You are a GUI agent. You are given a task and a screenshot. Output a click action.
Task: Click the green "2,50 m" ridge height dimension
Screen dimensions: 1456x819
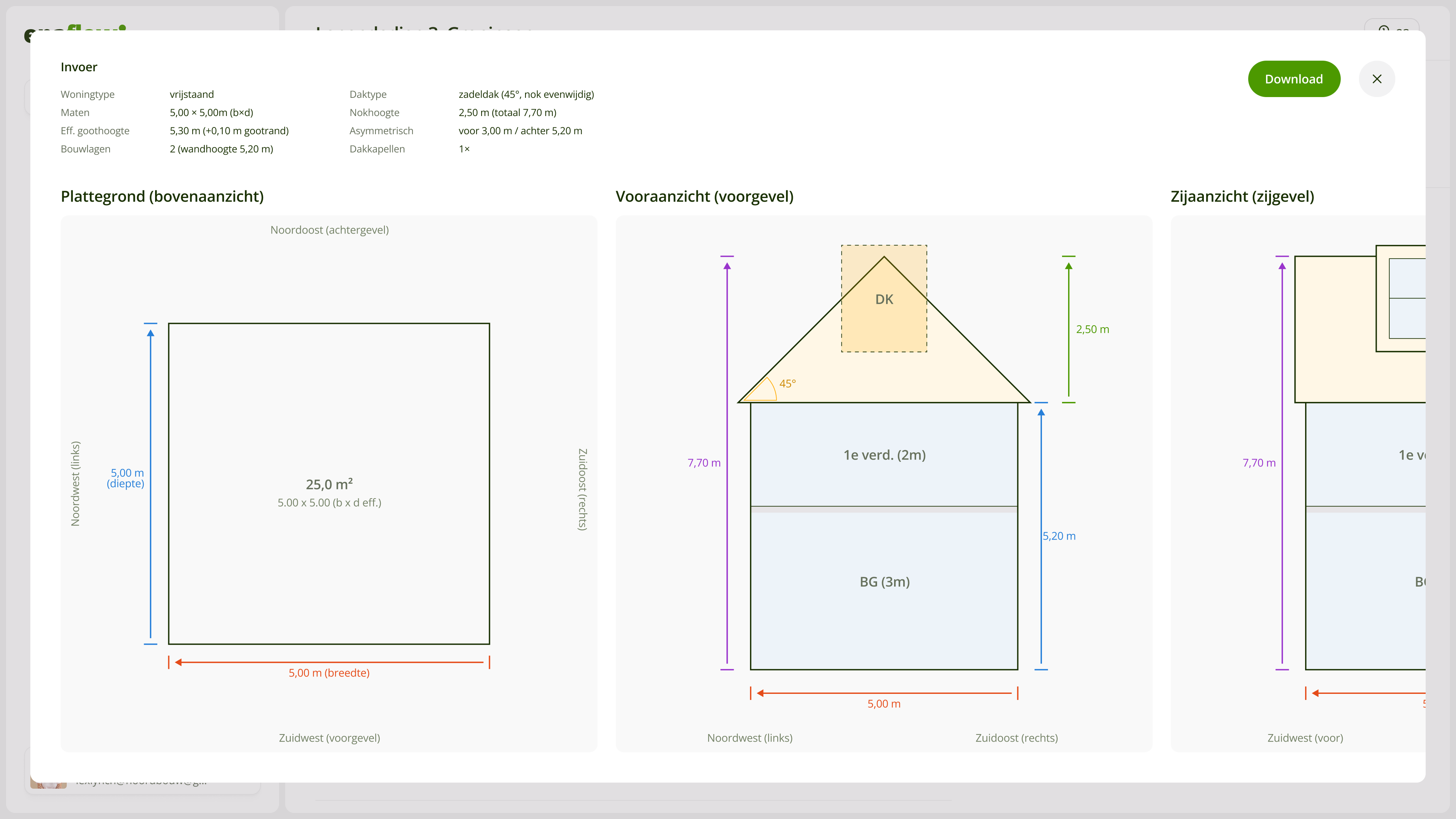[x=1092, y=329]
